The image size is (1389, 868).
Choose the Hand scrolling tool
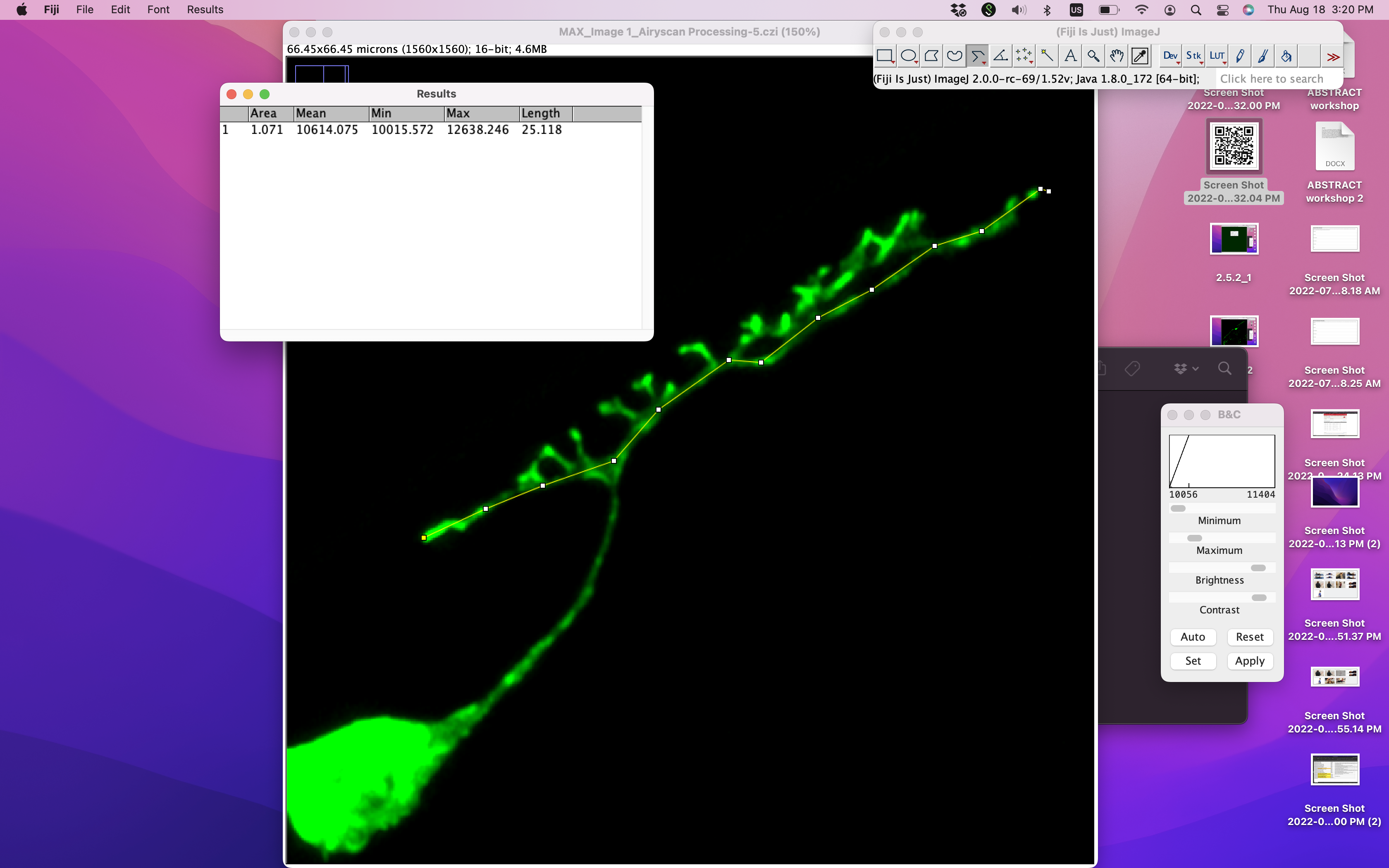tap(1116, 56)
